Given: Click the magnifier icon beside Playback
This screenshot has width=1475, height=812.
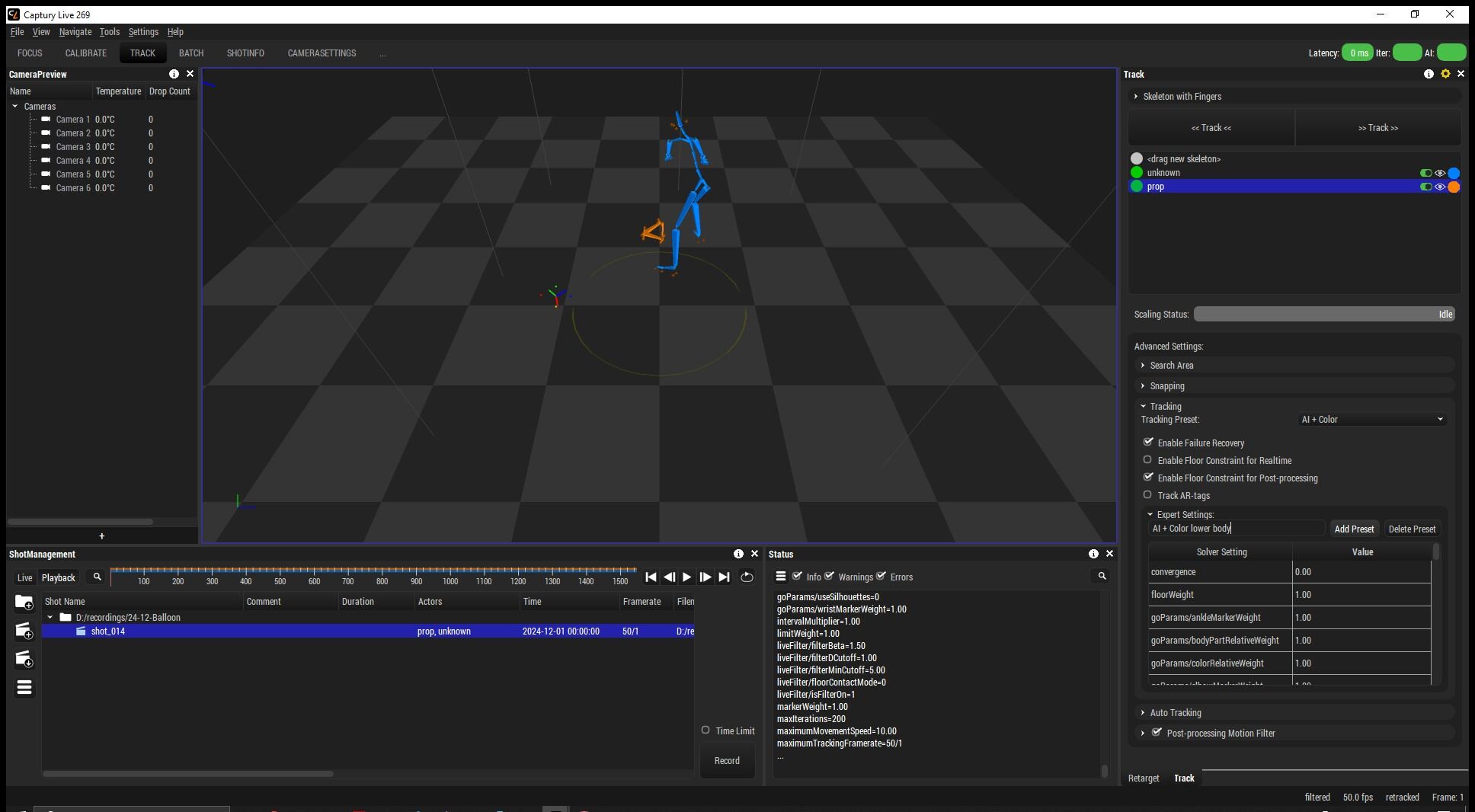Looking at the screenshot, I should (97, 577).
